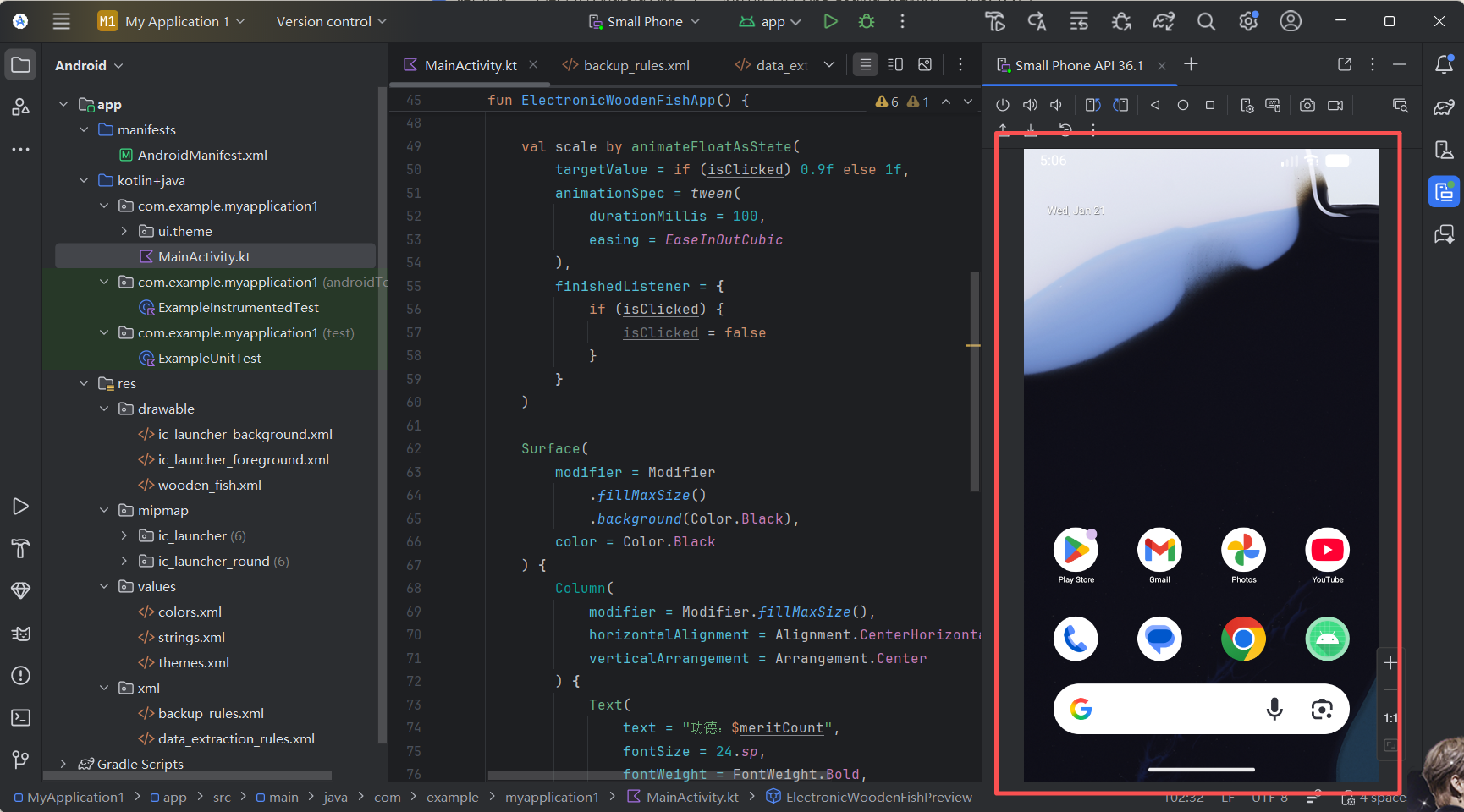The height and width of the screenshot is (812, 1464).
Task: Raise the emulator volume
Action: 1030,105
